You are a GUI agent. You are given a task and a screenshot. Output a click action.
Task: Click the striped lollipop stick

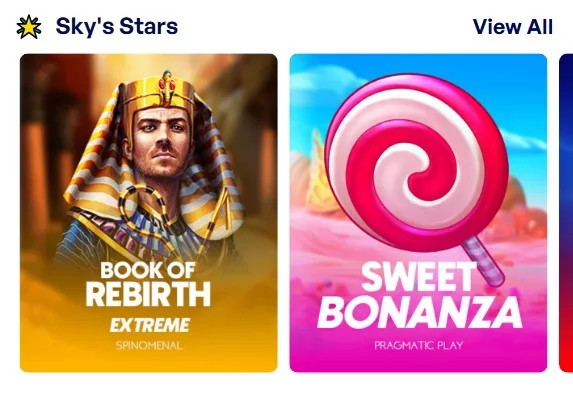(483, 260)
